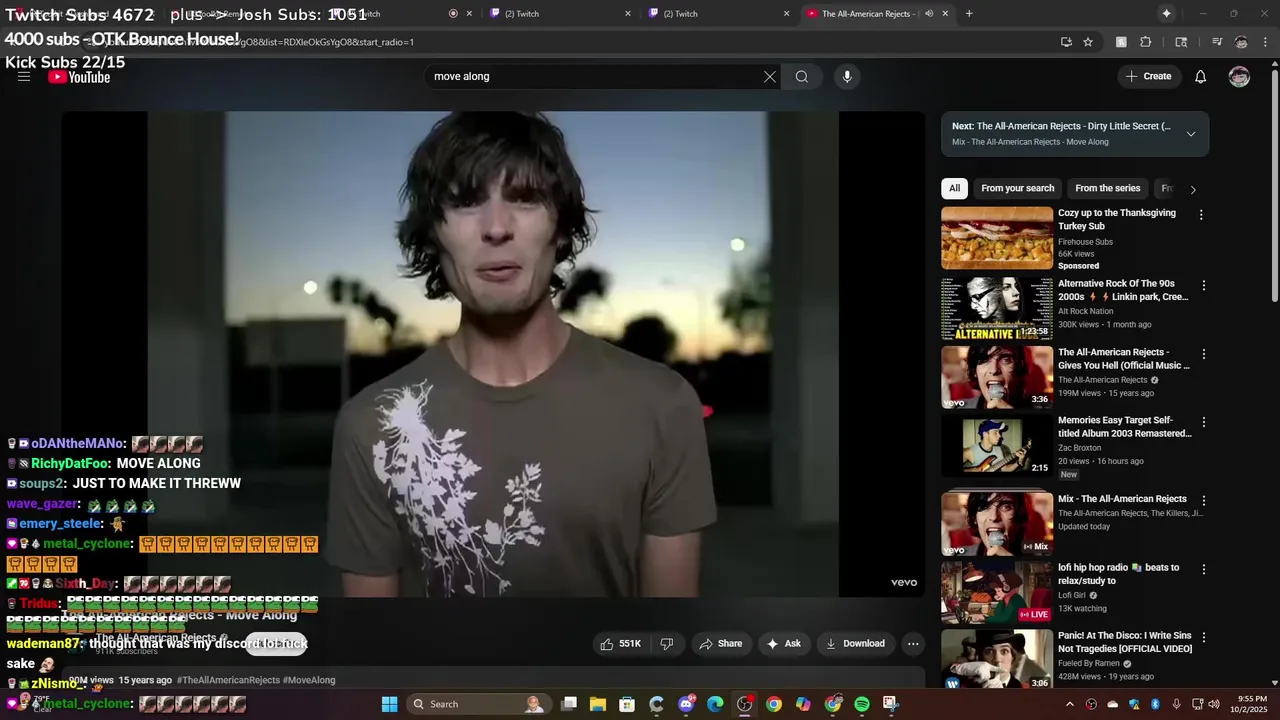
Task: Mute the All-American Rejects tab speaker icon
Action: click(929, 14)
